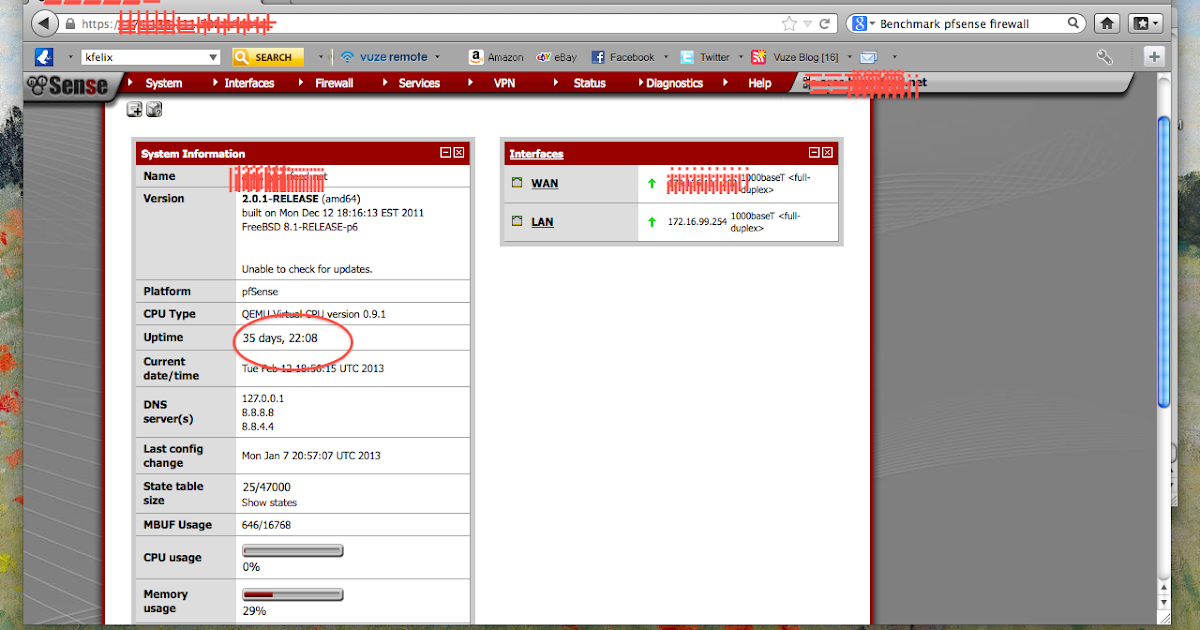Open the Twitter toolbar shortcut
The width and height of the screenshot is (1200, 630).
[x=705, y=57]
